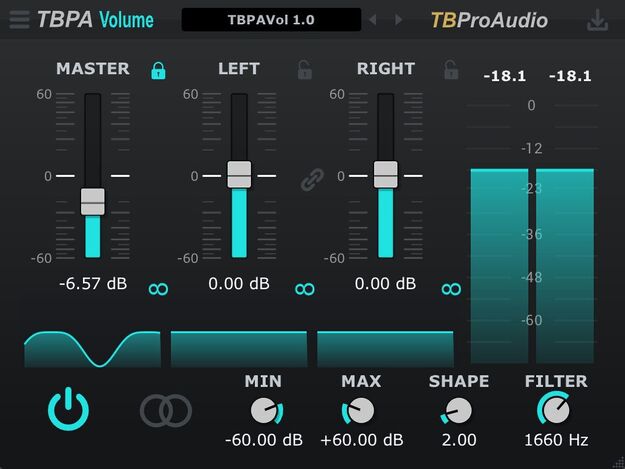Click the SHAPE knob
The width and height of the screenshot is (625, 469).
457,411
